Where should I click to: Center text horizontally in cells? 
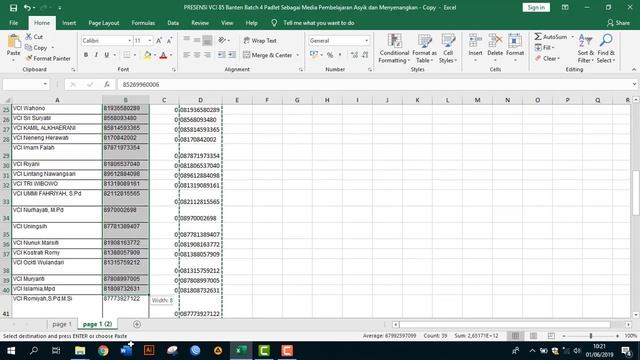tap(197, 55)
